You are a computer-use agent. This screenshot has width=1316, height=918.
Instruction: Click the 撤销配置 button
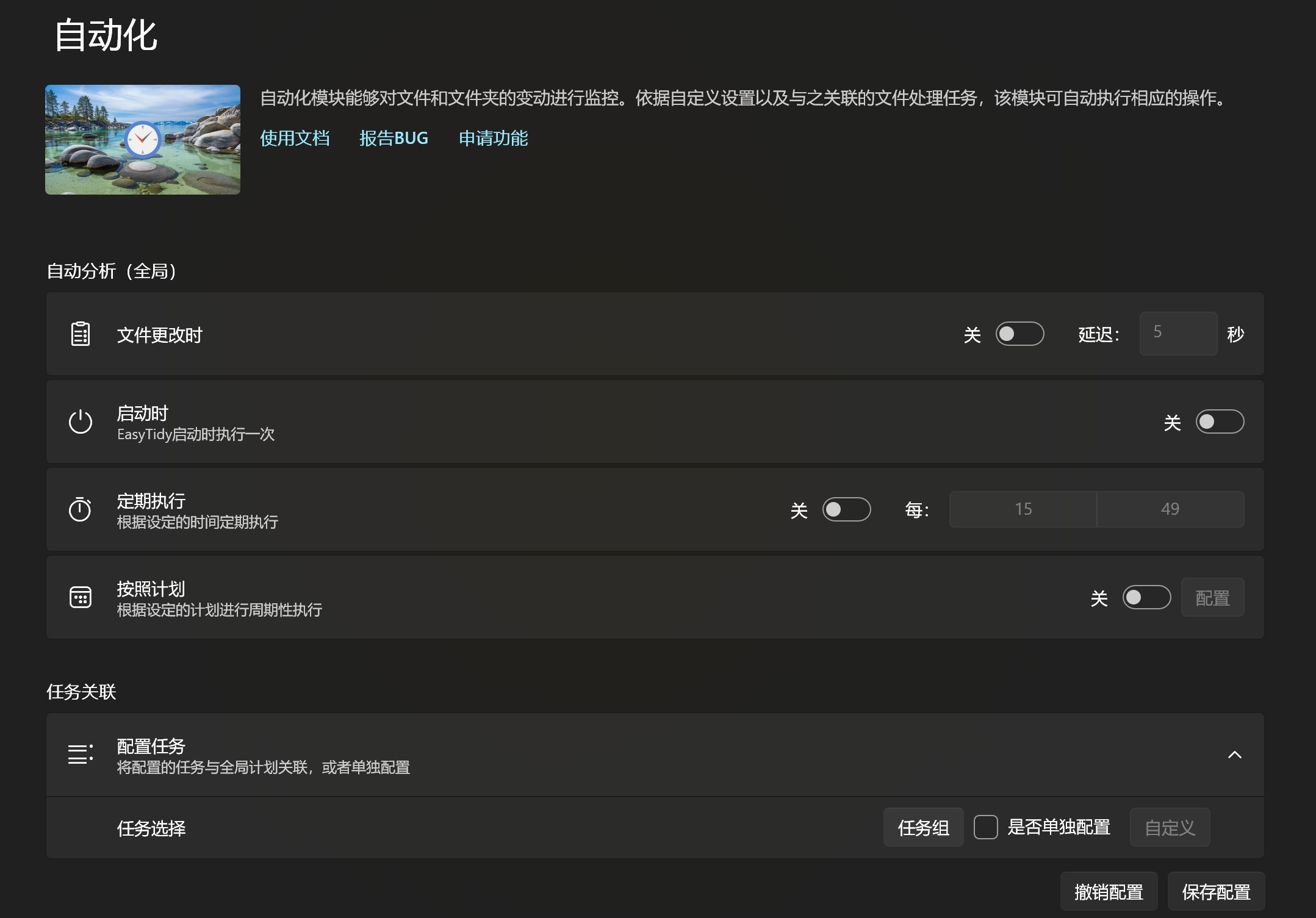pyautogui.click(x=1109, y=891)
